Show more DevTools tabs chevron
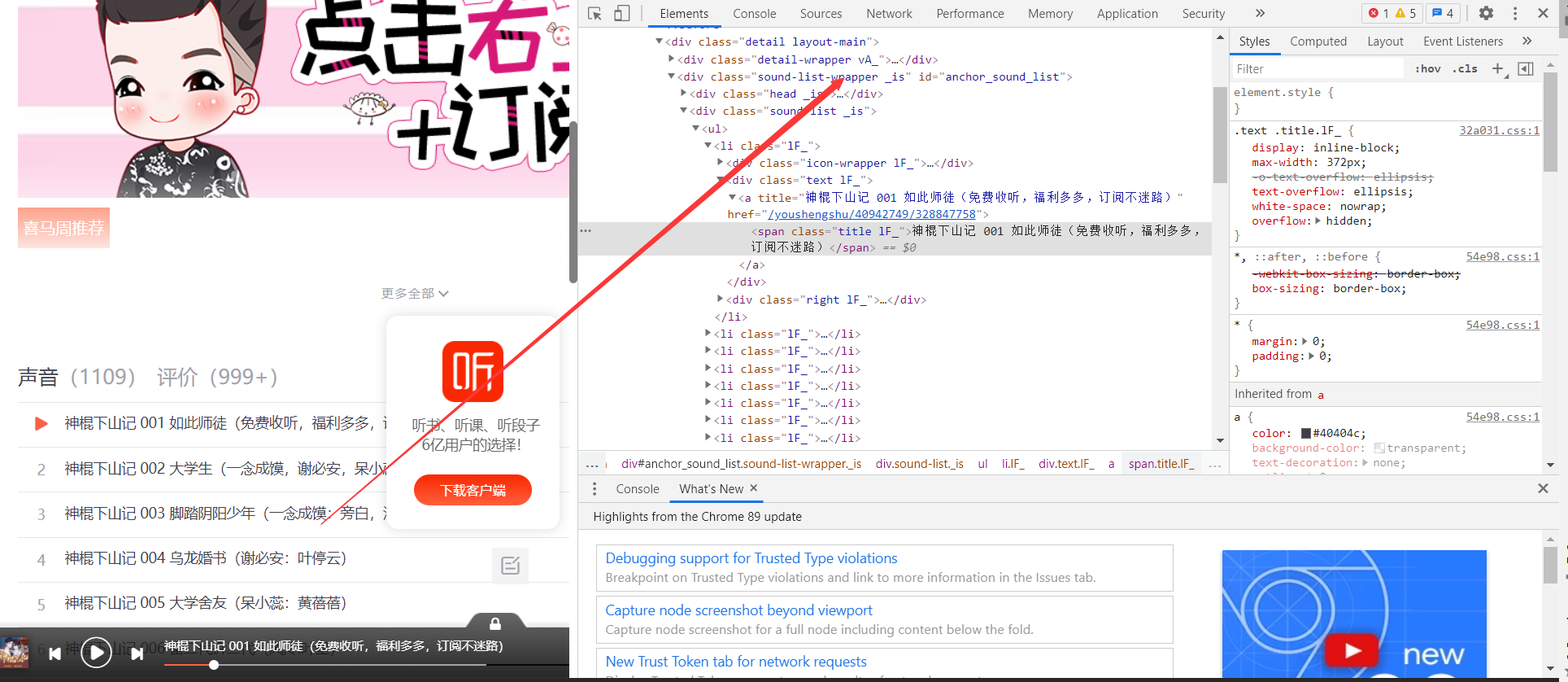The image size is (1568, 682). [x=1260, y=13]
